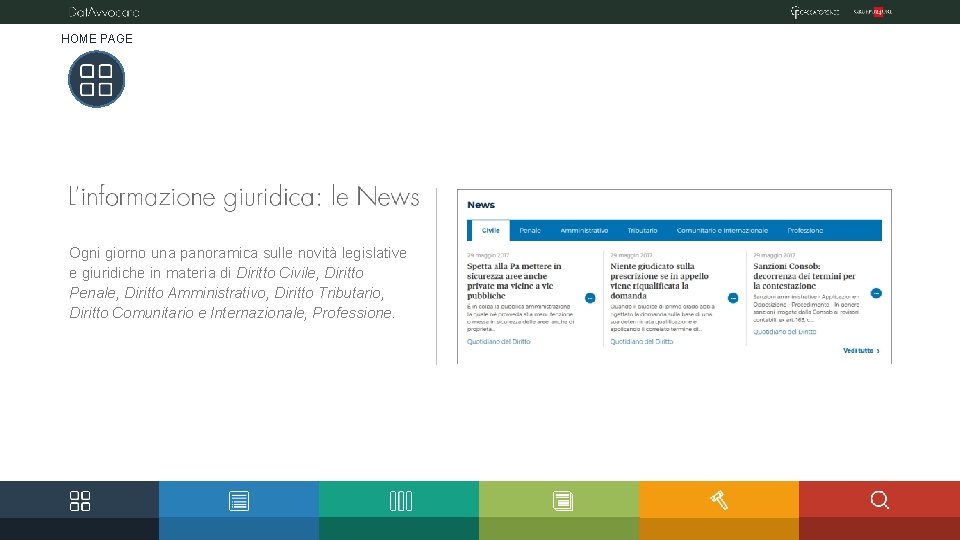
Task: Click the large Home Page grid icon
Action: 96,80
